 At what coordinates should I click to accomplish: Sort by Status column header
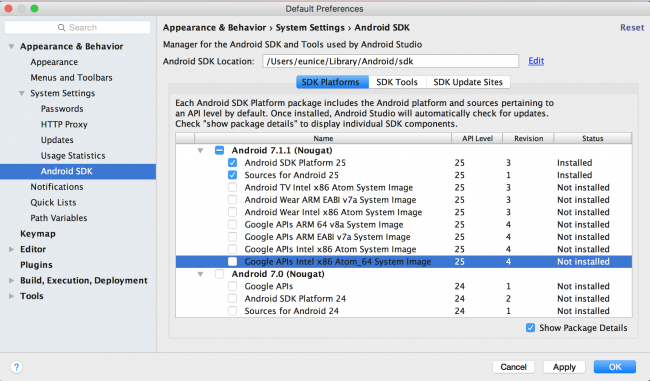pos(593,138)
